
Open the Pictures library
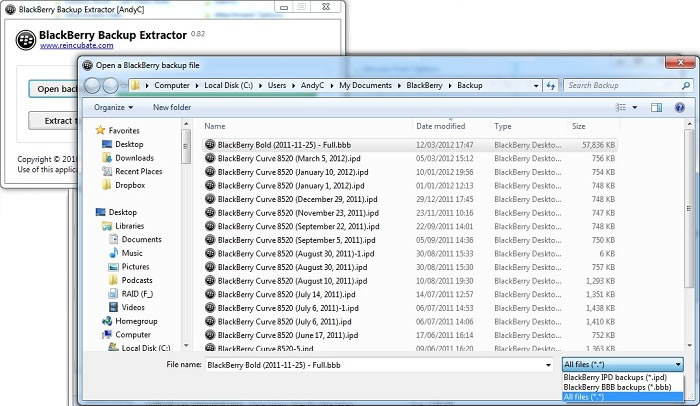click(135, 266)
